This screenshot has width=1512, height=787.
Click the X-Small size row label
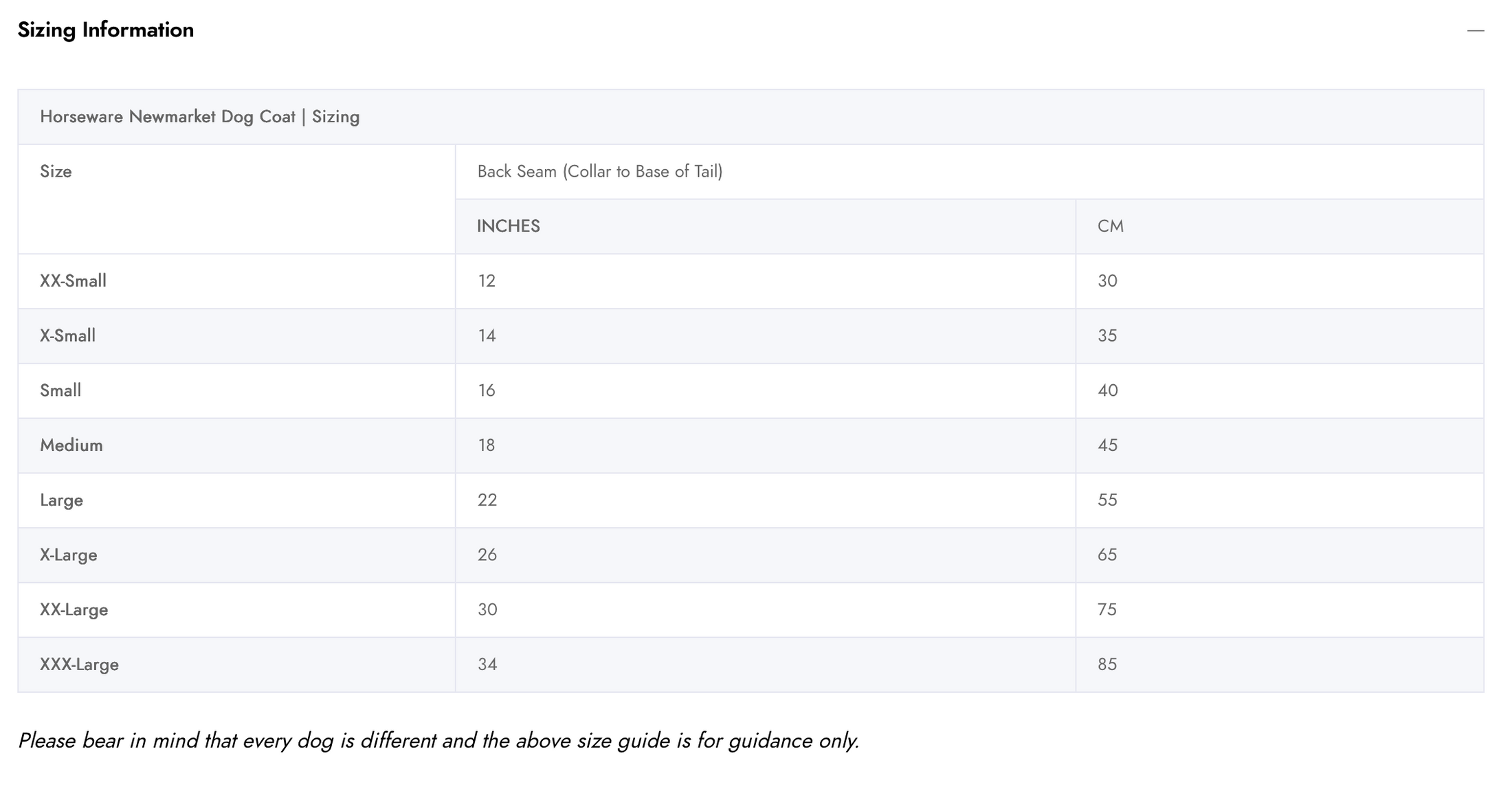pos(67,336)
